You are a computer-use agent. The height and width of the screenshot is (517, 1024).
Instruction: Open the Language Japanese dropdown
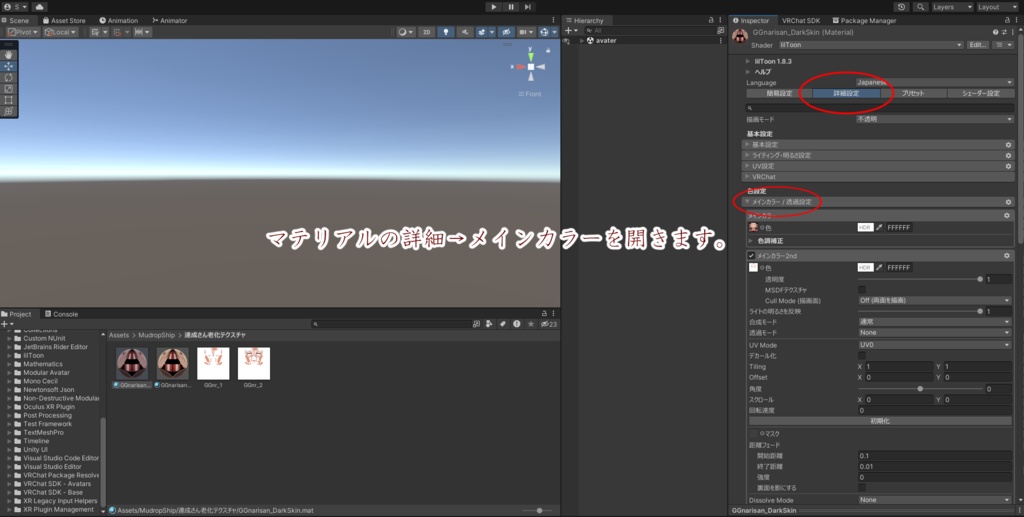tap(935, 83)
